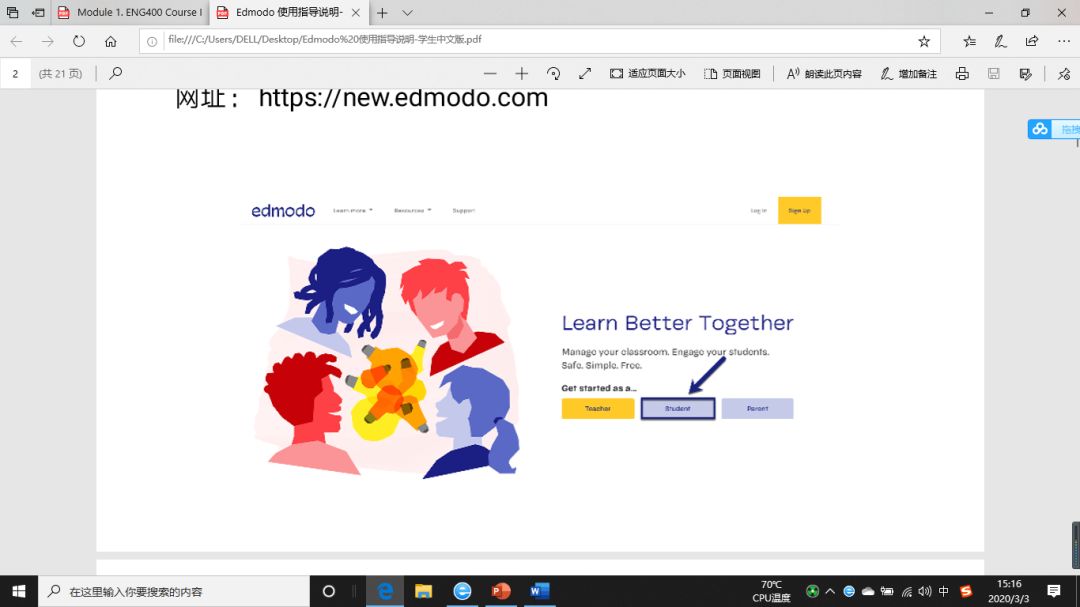Add this page to favorites star
The width and height of the screenshot is (1080, 607).
tap(924, 41)
